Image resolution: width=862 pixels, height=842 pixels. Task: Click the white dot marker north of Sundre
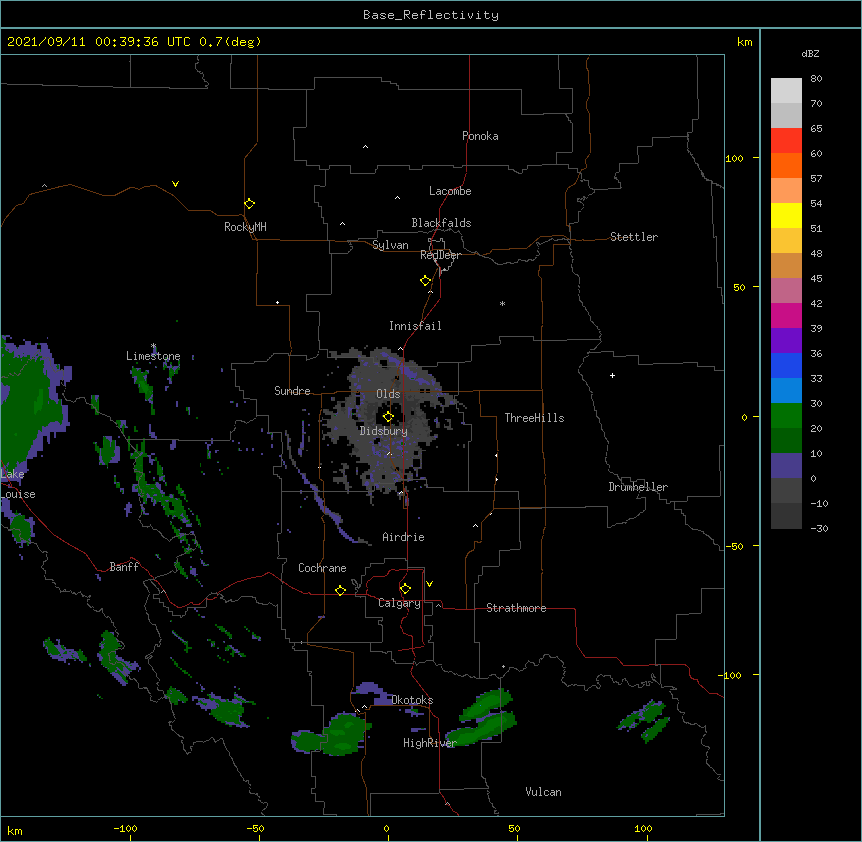[278, 302]
